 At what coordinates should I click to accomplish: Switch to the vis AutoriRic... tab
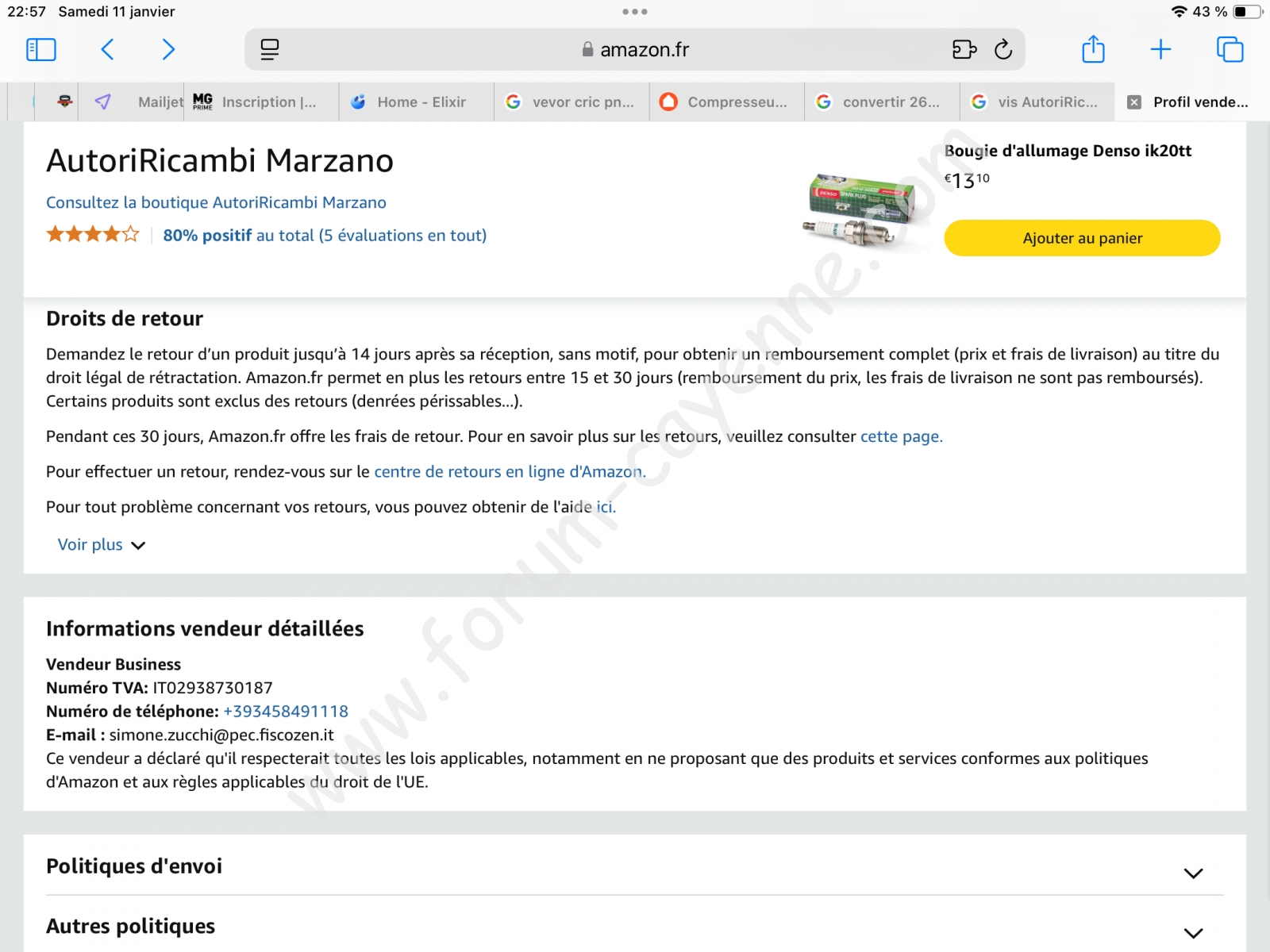(x=1037, y=102)
